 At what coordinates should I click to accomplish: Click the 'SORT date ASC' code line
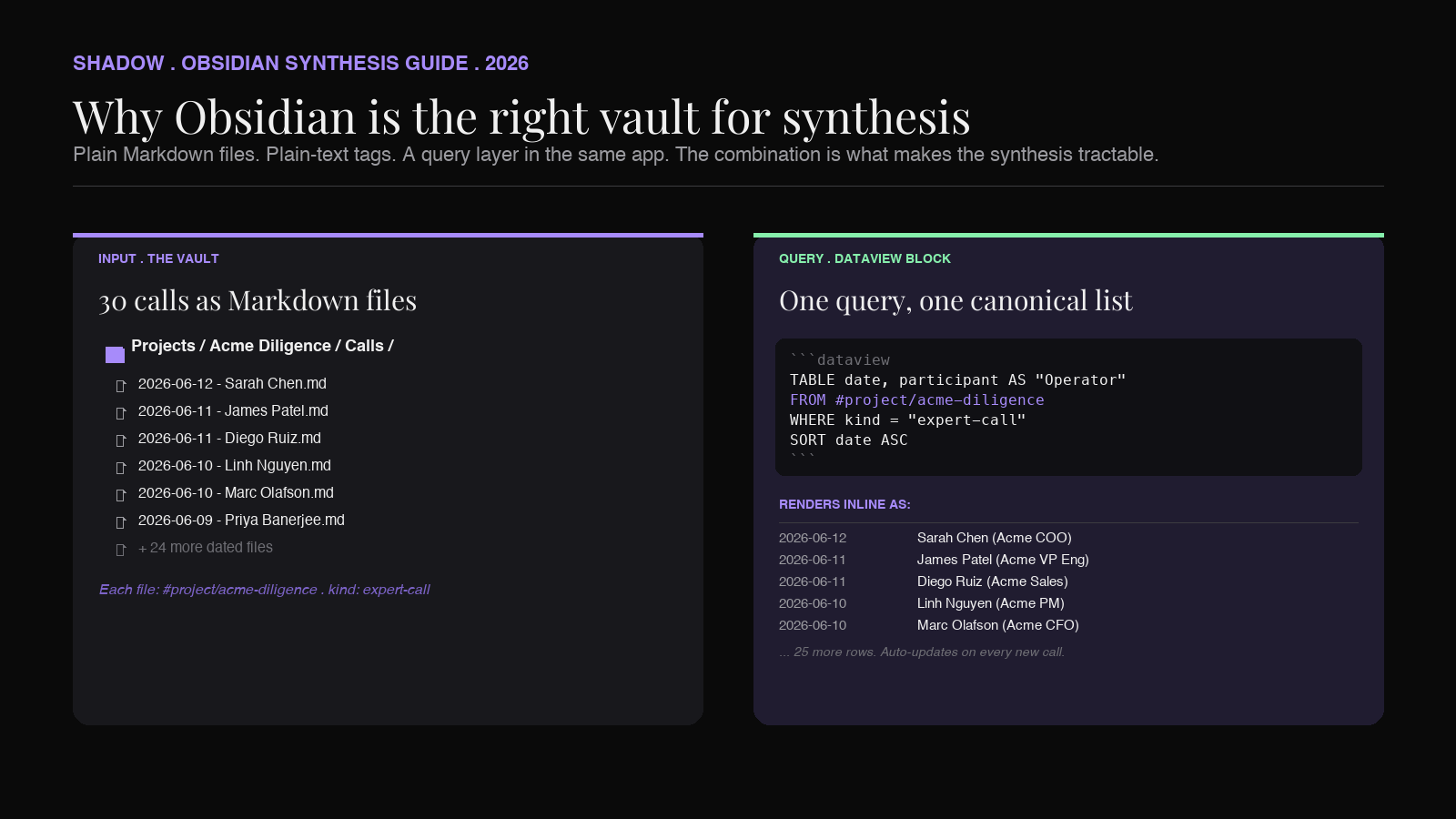(x=849, y=440)
